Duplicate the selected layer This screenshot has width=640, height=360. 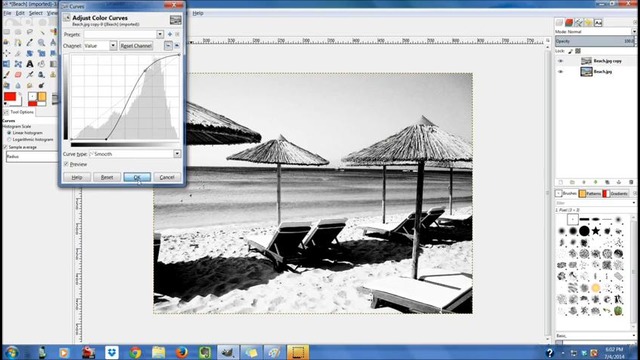click(607, 182)
